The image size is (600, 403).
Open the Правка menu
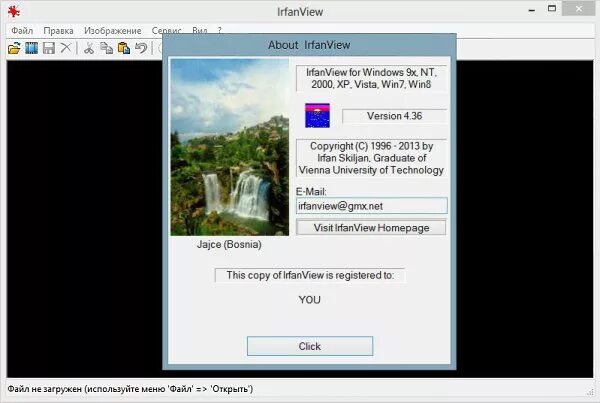point(58,31)
